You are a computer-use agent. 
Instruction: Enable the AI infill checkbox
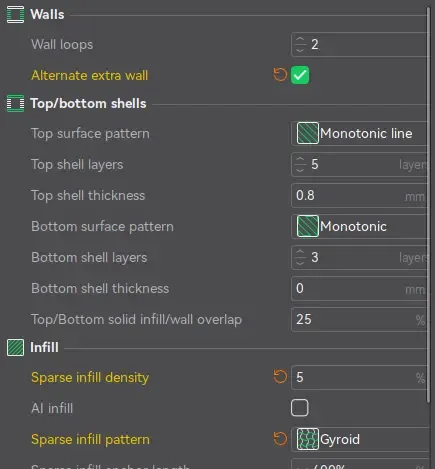(x=300, y=408)
